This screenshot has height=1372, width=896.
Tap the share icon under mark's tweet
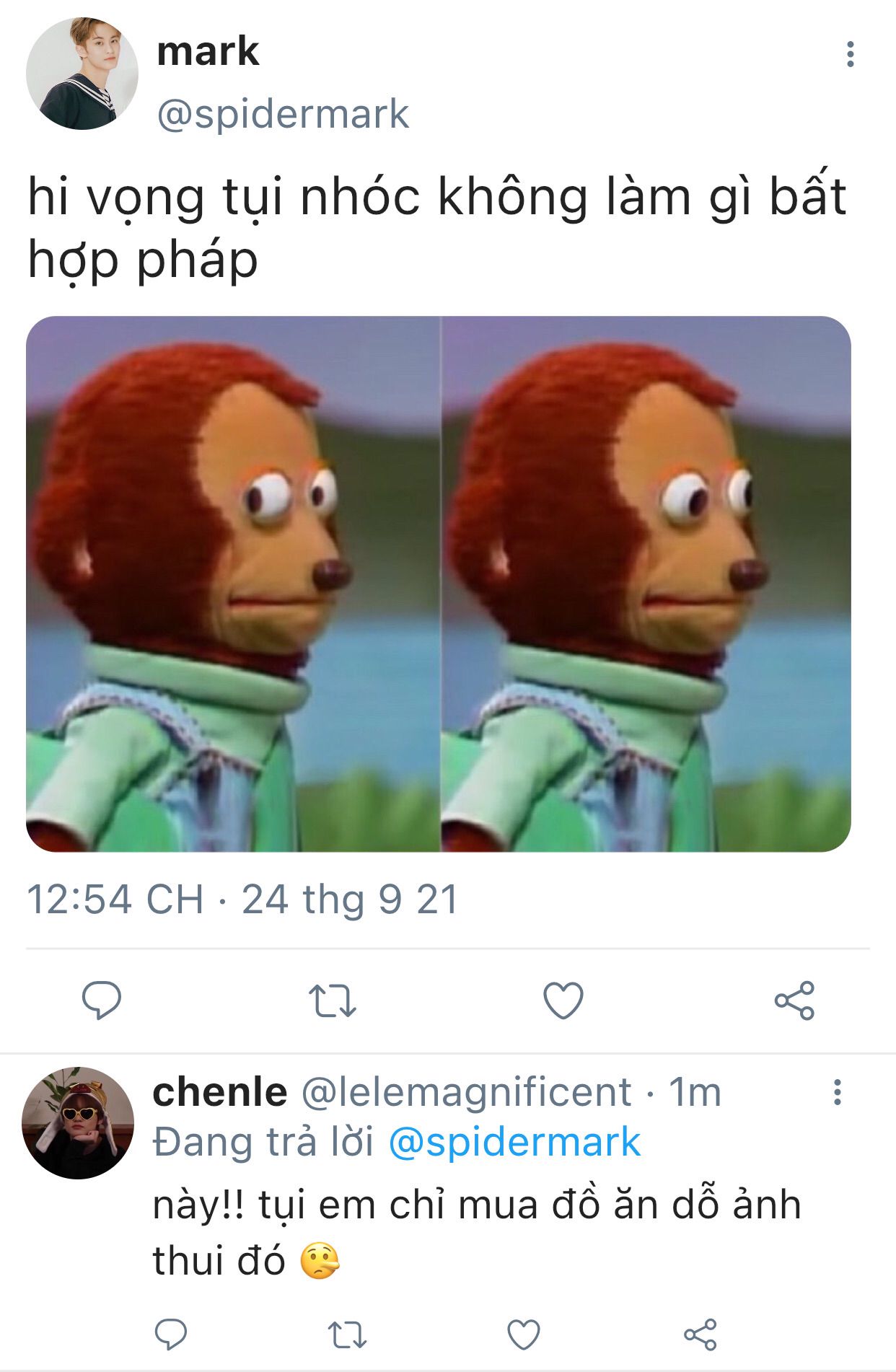pyautogui.click(x=794, y=1001)
